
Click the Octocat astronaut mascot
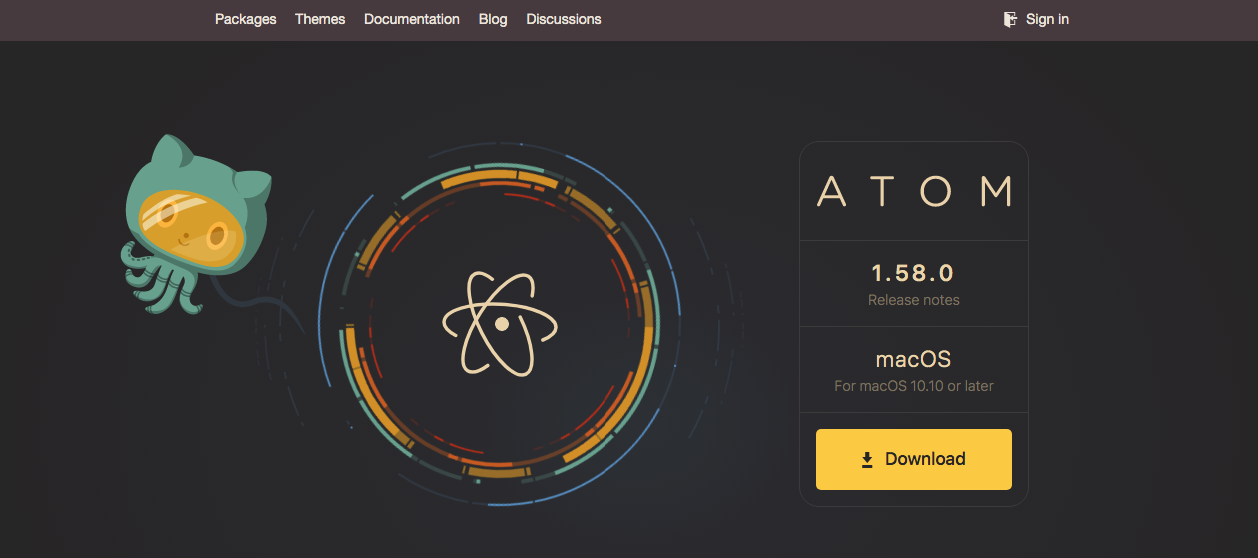(x=195, y=225)
